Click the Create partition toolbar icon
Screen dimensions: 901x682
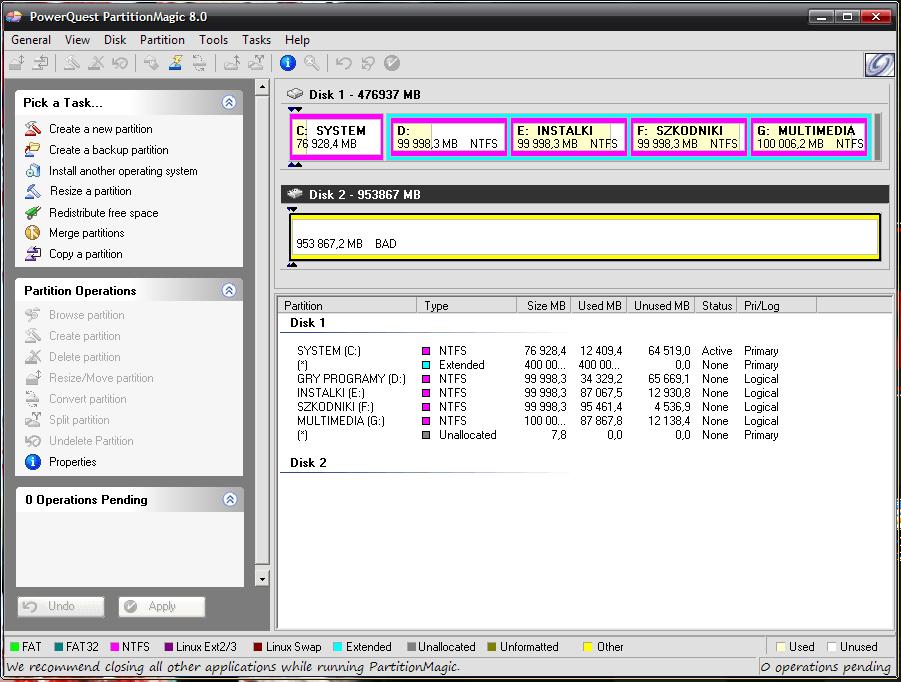tap(71, 63)
